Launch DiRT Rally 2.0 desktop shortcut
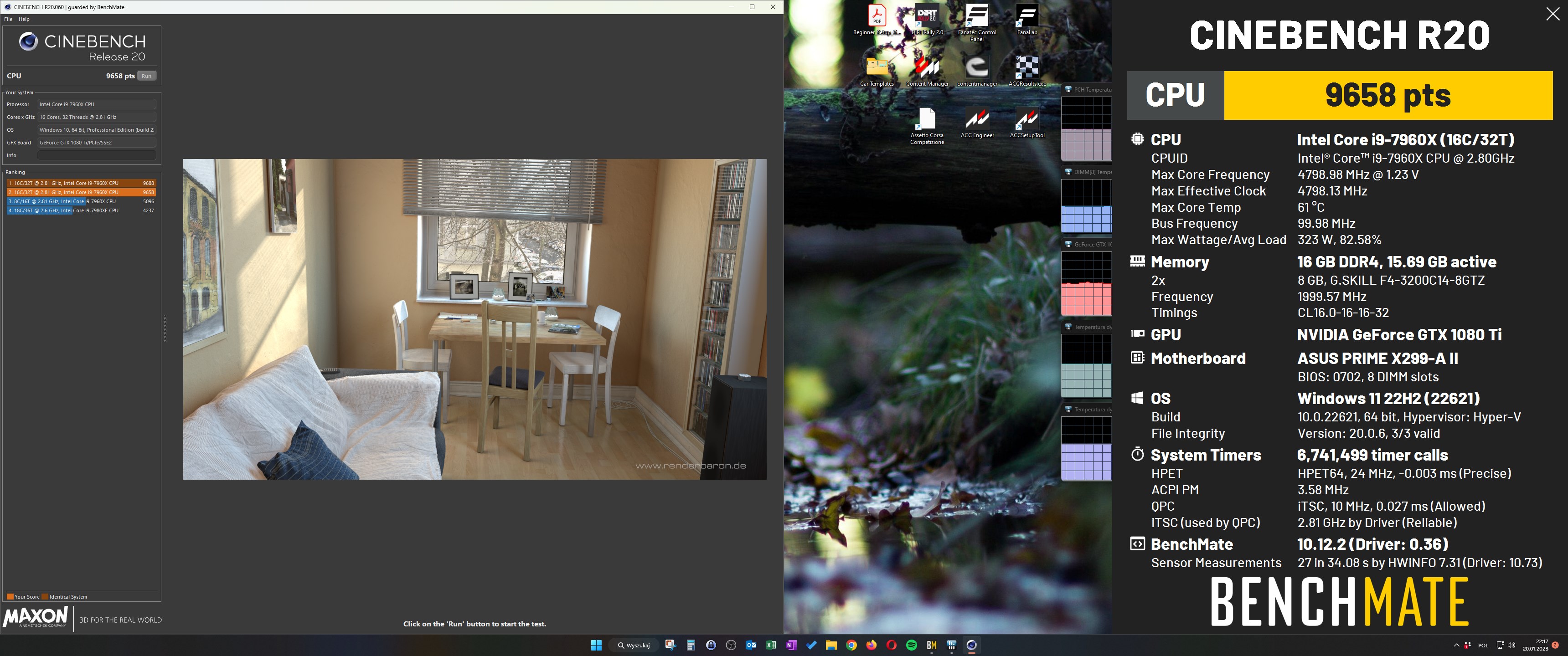The width and height of the screenshot is (1568, 656). point(927,20)
